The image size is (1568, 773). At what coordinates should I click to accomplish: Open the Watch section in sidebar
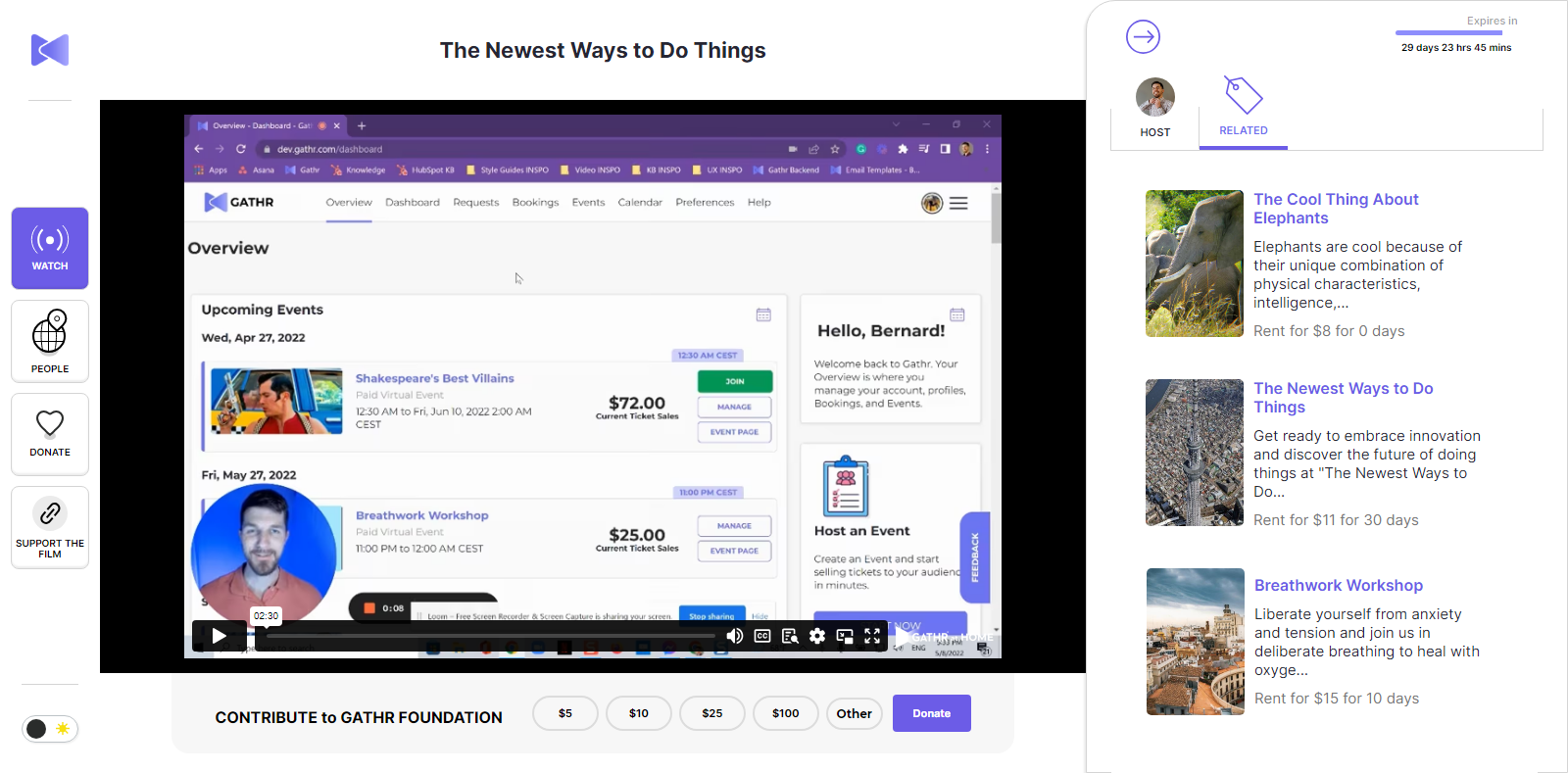pos(50,248)
